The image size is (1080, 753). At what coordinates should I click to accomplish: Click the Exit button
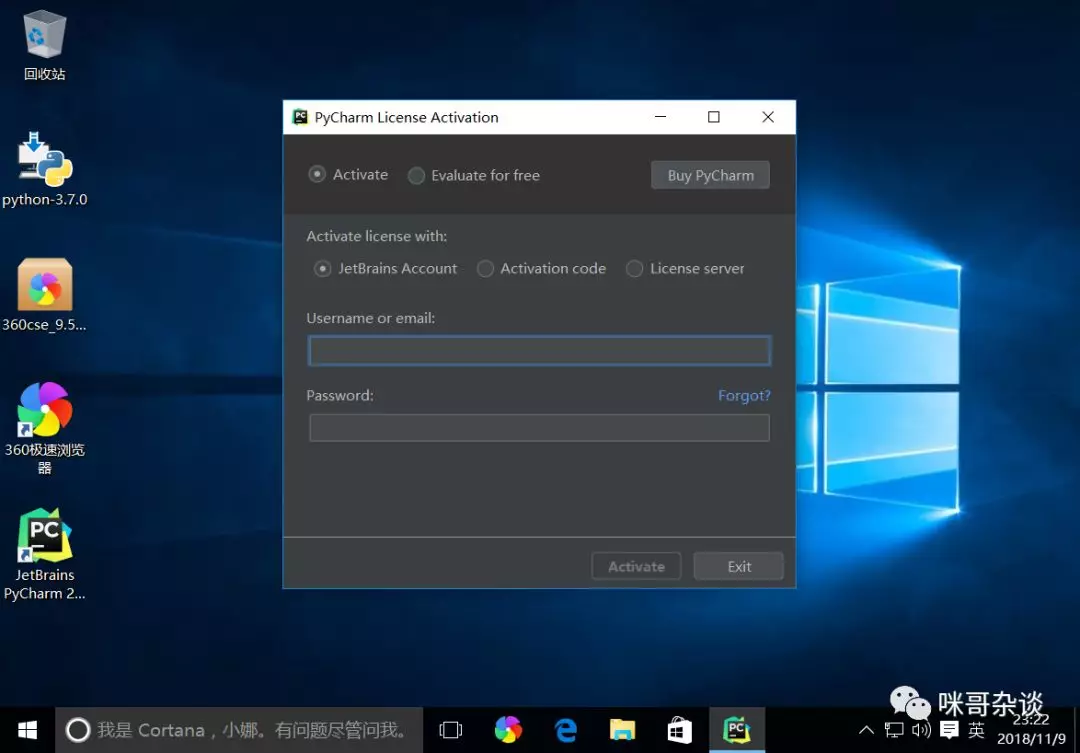(x=738, y=566)
